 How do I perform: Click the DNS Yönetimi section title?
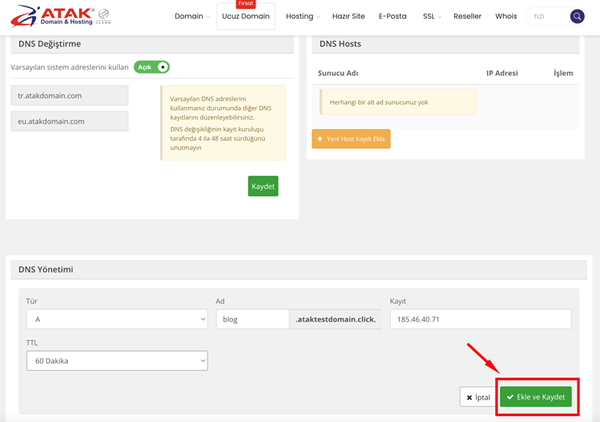click(x=46, y=269)
